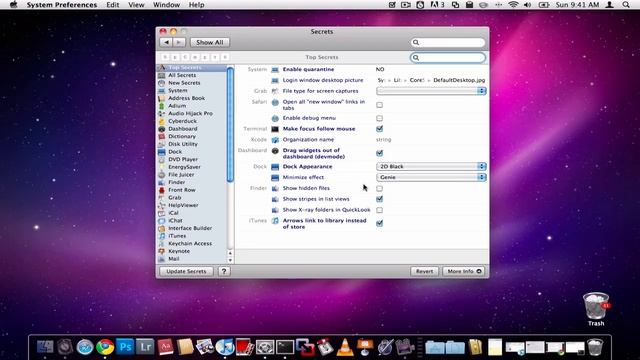
Task: Select Audio Hijack Pro in the sidebar
Action: point(191,113)
